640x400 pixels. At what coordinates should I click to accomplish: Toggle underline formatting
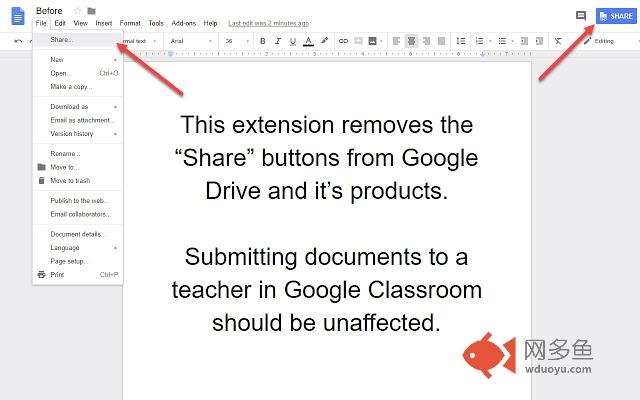[293, 41]
